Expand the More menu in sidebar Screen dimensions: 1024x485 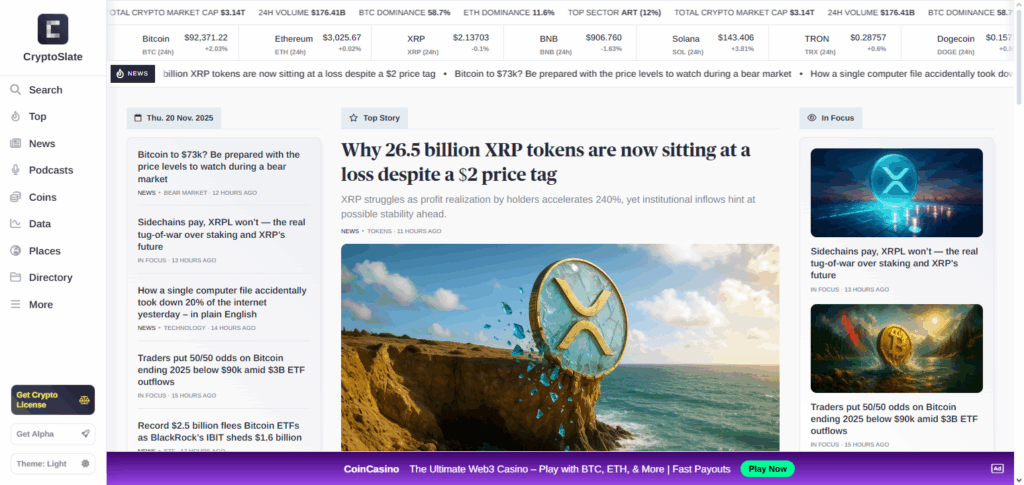tap(40, 305)
